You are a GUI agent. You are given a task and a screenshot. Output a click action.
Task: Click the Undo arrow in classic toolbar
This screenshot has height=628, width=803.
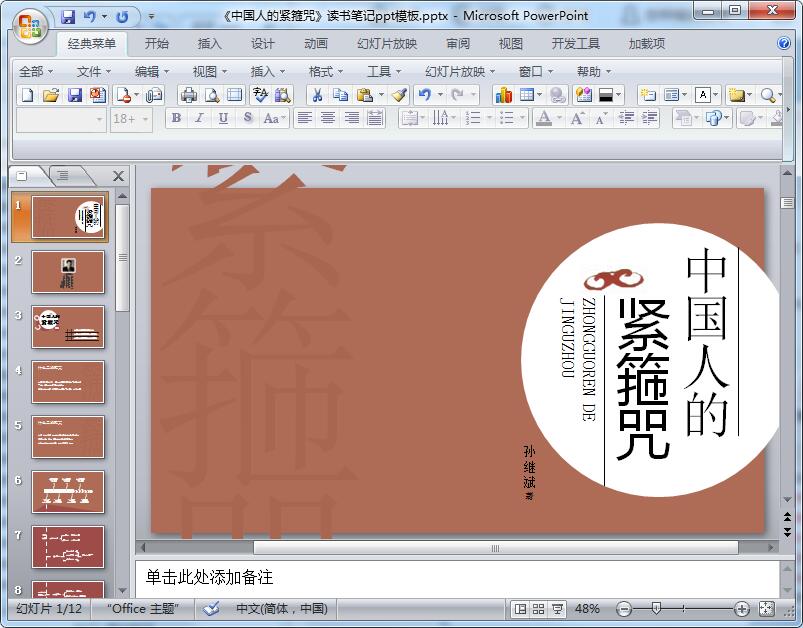425,95
